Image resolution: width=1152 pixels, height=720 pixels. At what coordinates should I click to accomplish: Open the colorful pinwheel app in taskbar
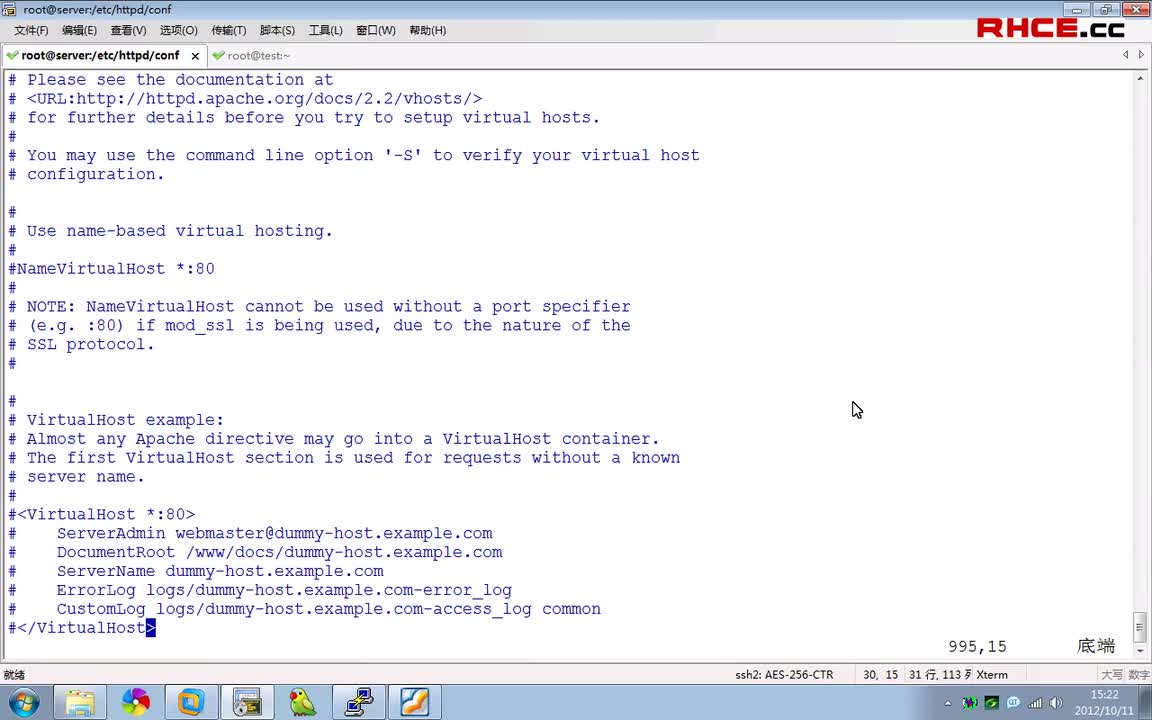[x=135, y=703]
